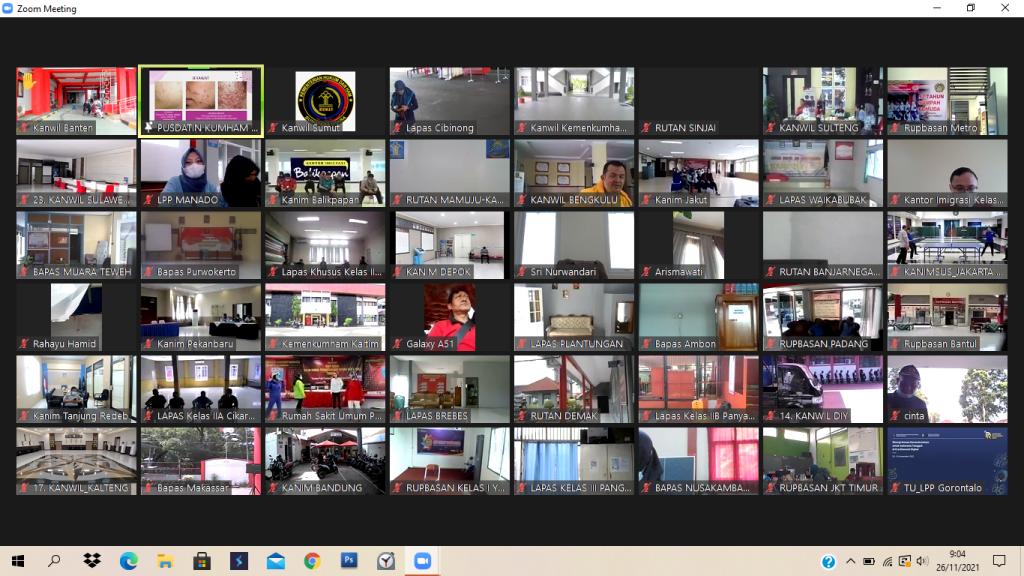Viewport: 1024px width, 576px height.
Task: Click the Kanwil Sumut logo tile
Action: click(325, 100)
